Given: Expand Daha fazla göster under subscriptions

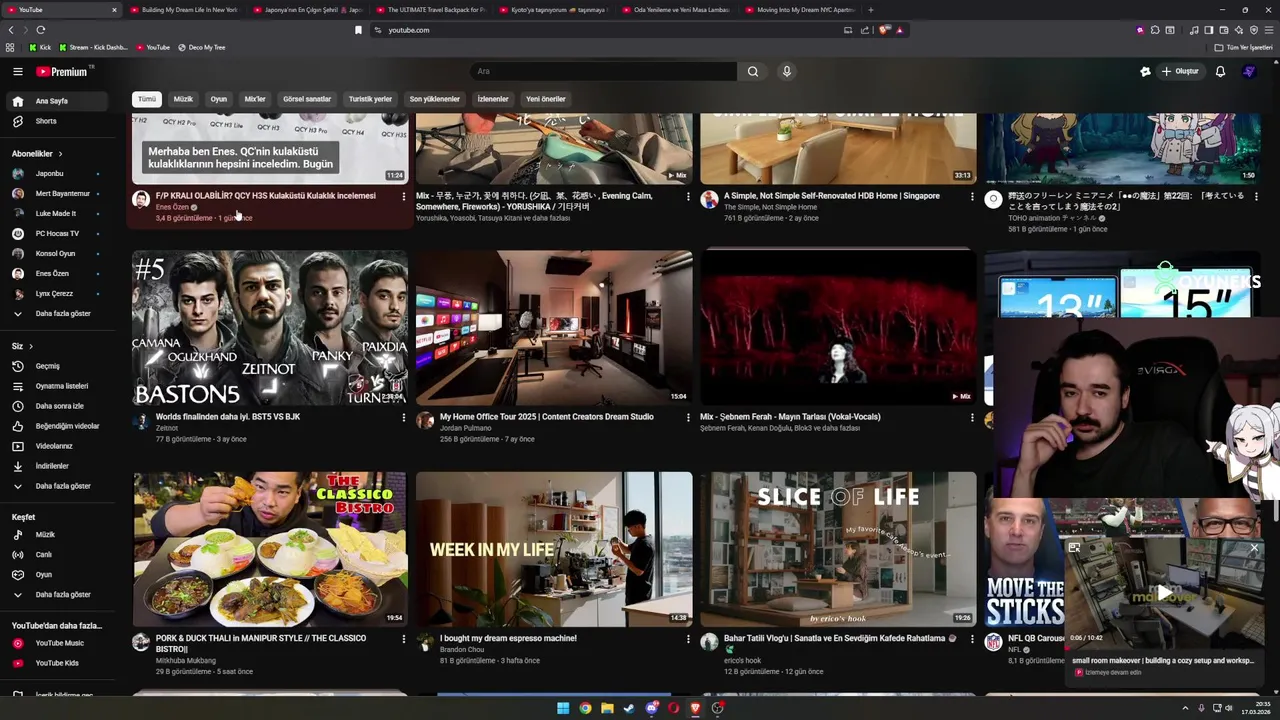Looking at the screenshot, I should pos(55,313).
